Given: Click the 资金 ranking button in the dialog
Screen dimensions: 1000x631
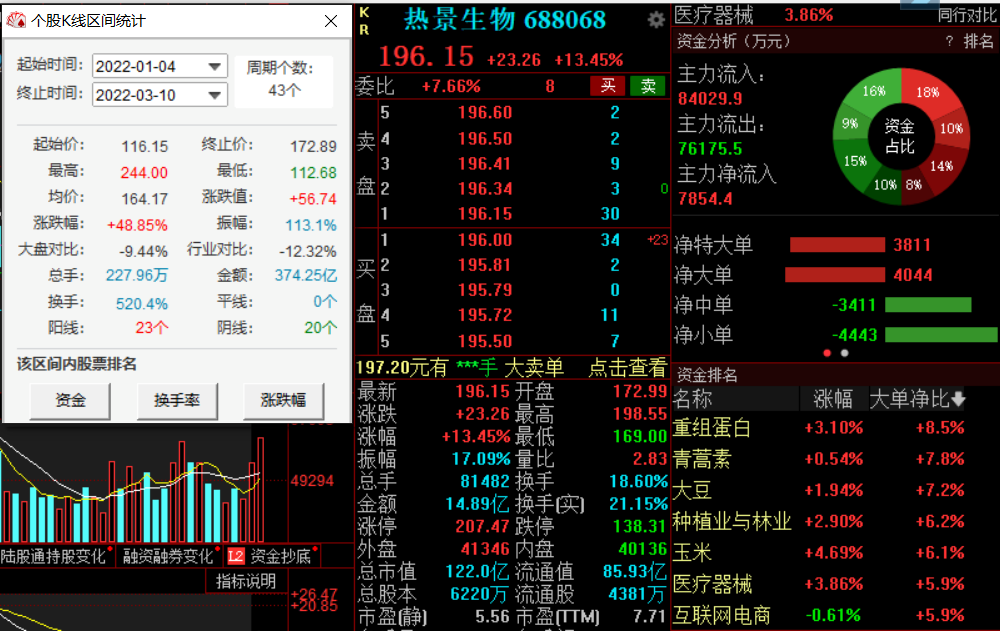Looking at the screenshot, I should pos(70,400).
